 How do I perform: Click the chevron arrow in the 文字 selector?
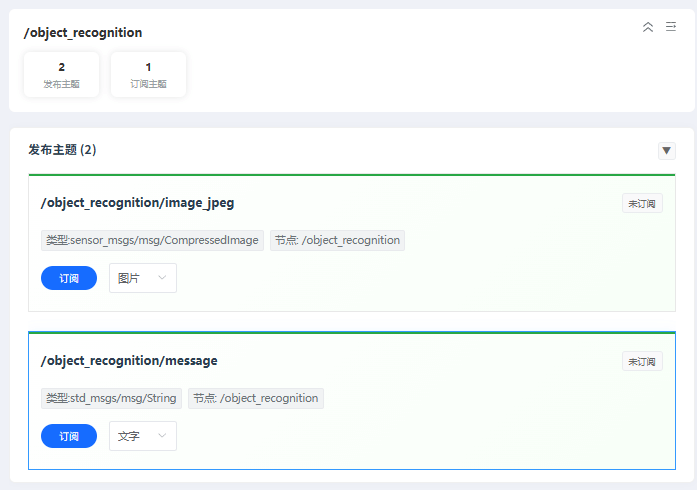point(162,436)
